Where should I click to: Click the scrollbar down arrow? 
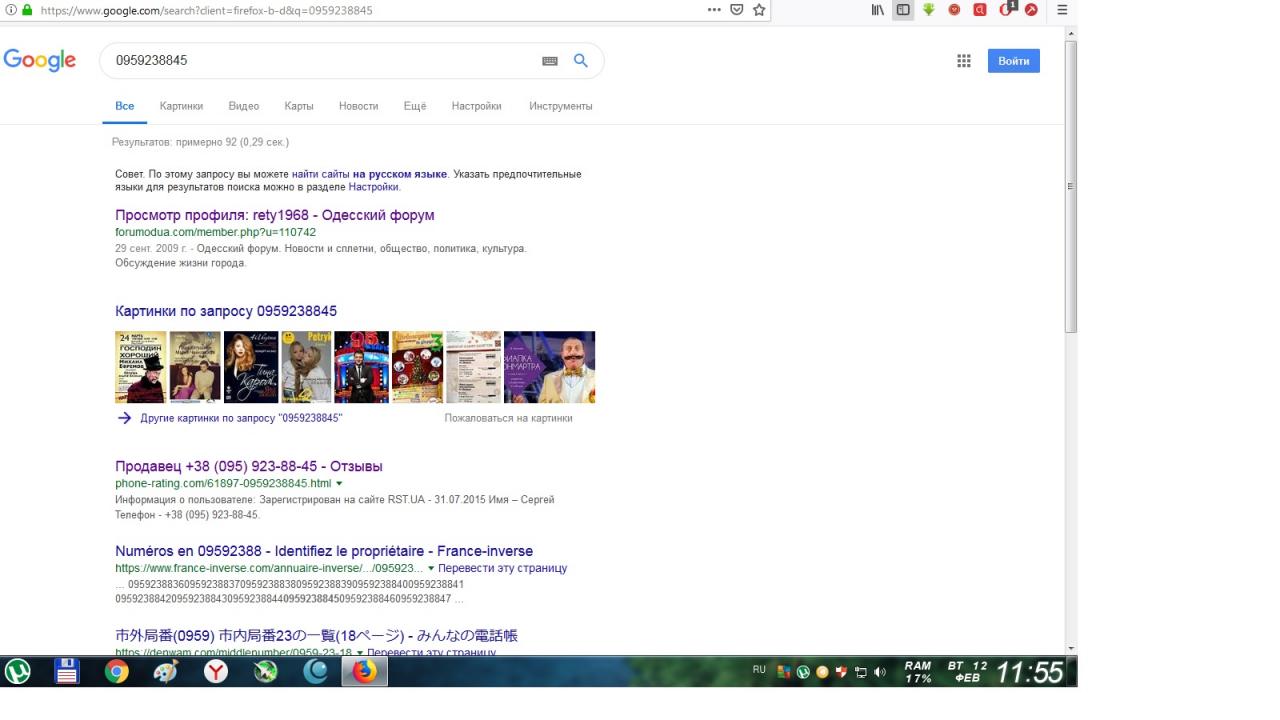1071,648
